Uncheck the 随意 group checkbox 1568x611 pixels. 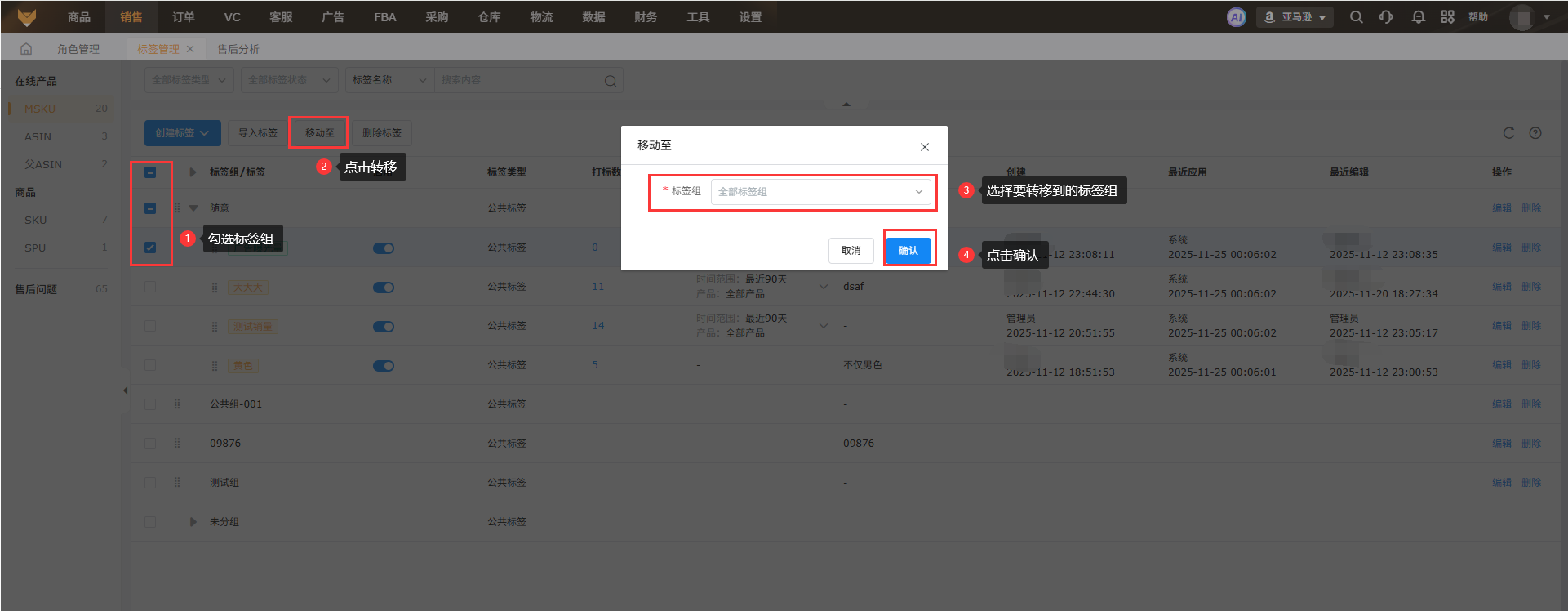pos(150,208)
